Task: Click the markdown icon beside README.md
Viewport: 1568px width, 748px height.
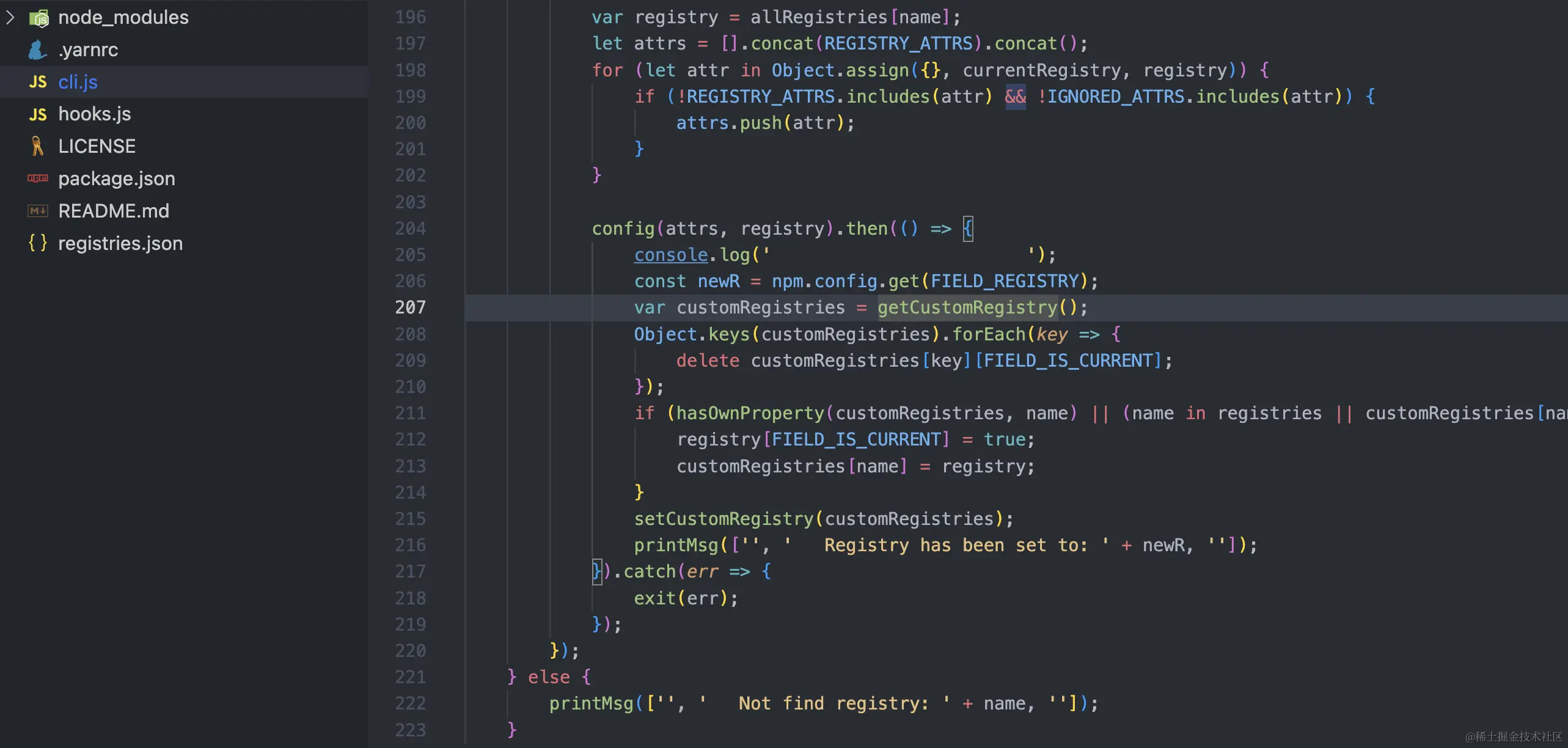Action: coord(38,211)
